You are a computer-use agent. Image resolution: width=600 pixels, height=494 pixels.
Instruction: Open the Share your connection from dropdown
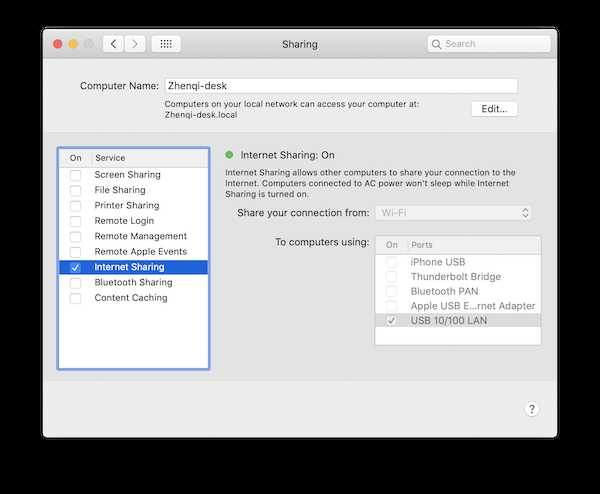[454, 213]
